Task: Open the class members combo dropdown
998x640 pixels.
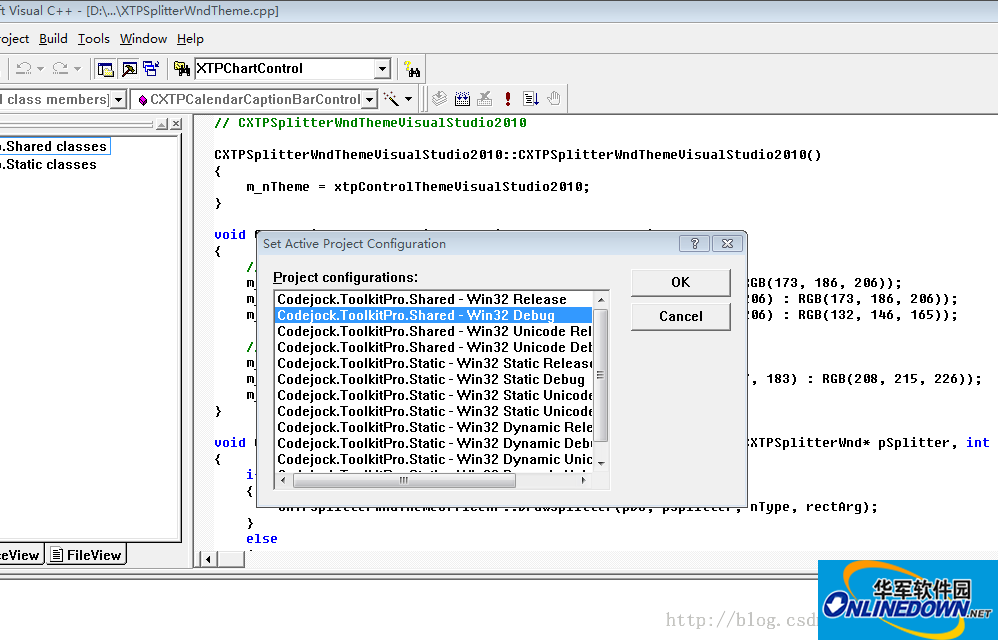Action: [x=118, y=100]
